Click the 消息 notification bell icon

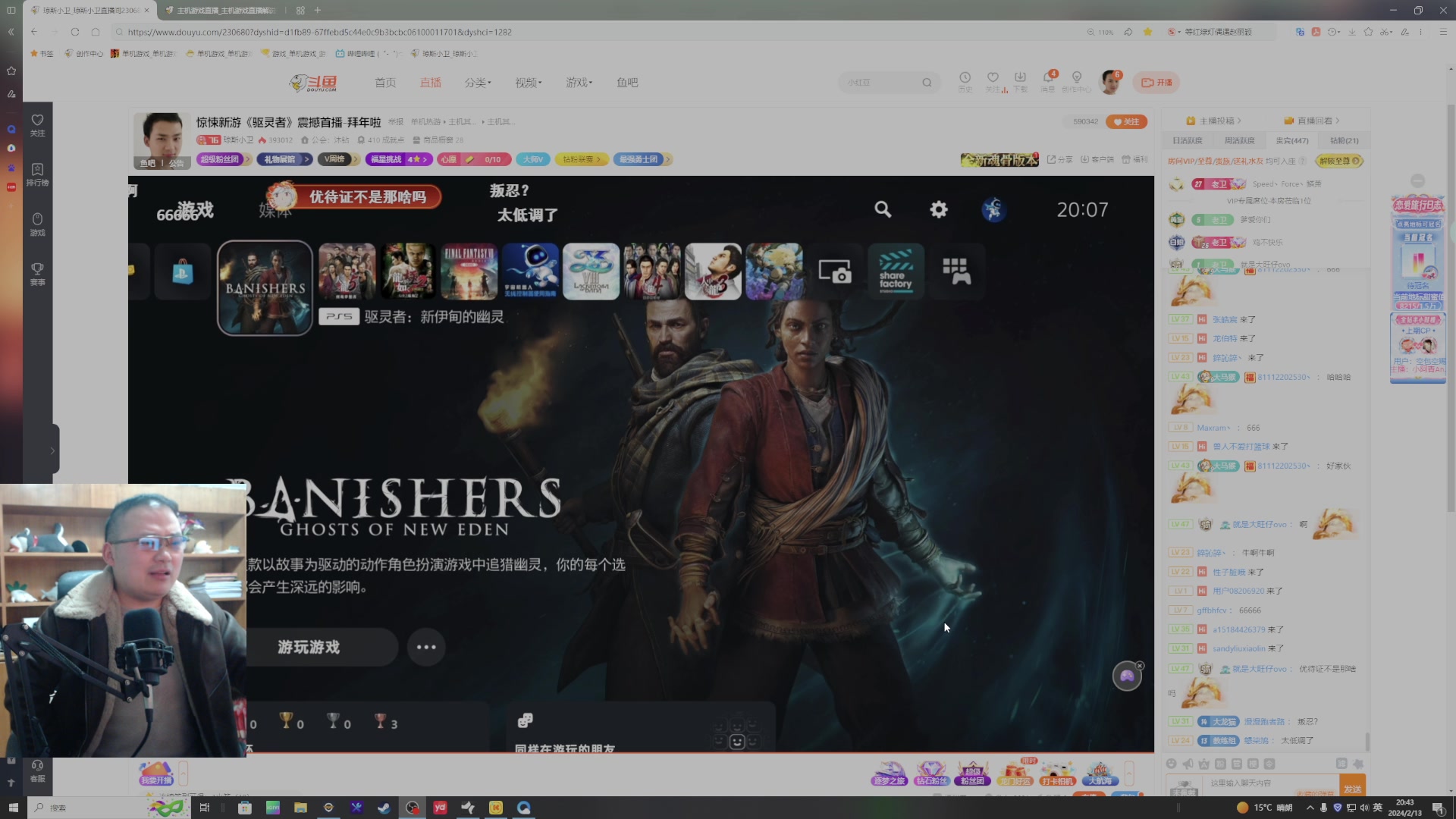(1048, 78)
